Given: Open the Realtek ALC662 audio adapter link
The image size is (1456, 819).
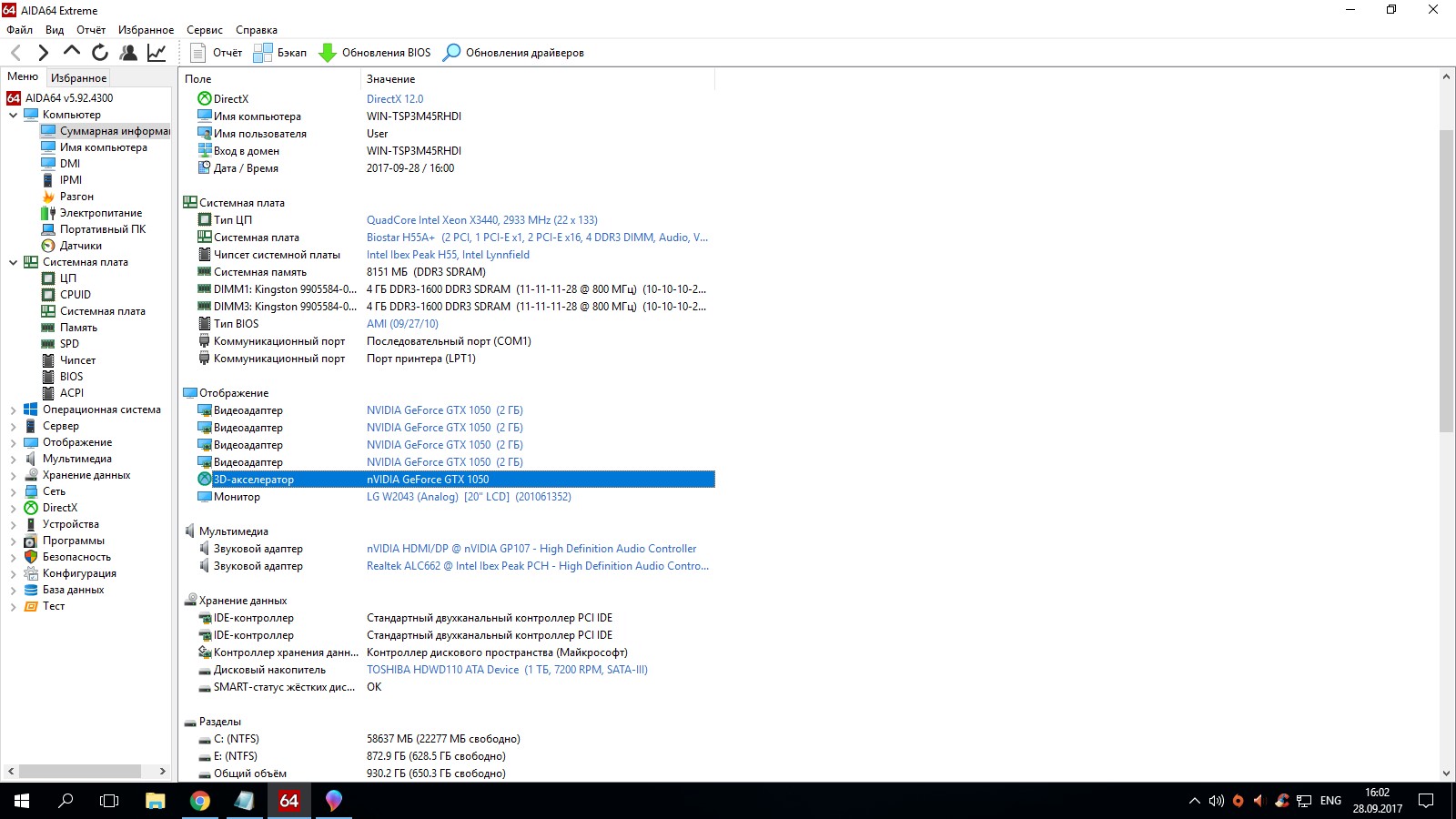Looking at the screenshot, I should pyautogui.click(x=538, y=566).
